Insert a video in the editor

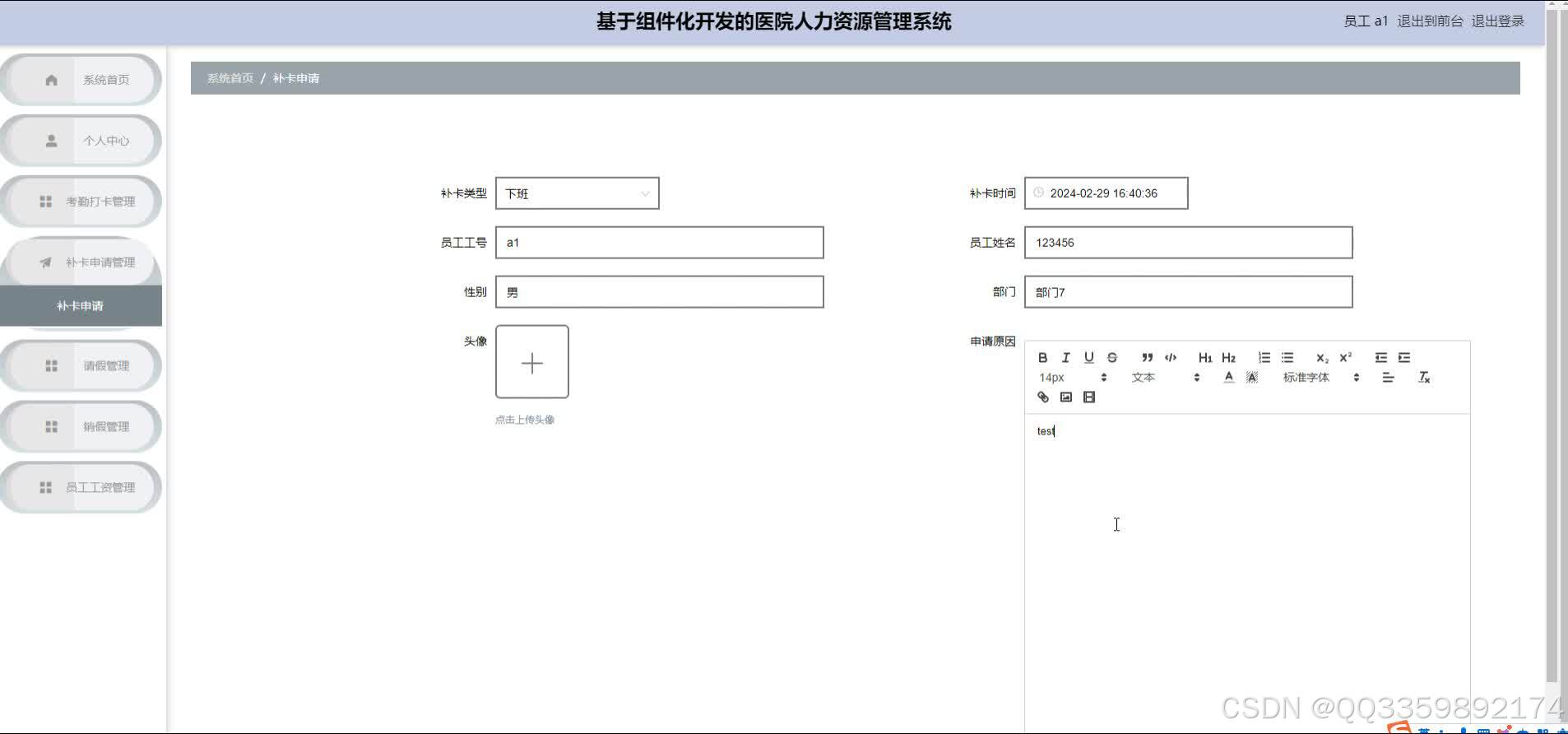pos(1088,397)
